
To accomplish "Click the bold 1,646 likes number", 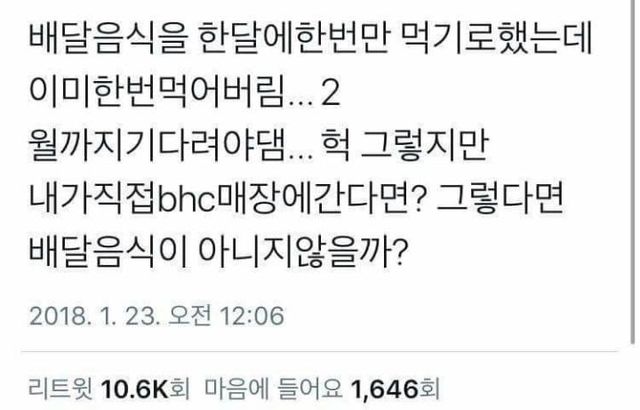I will pos(384,388).
